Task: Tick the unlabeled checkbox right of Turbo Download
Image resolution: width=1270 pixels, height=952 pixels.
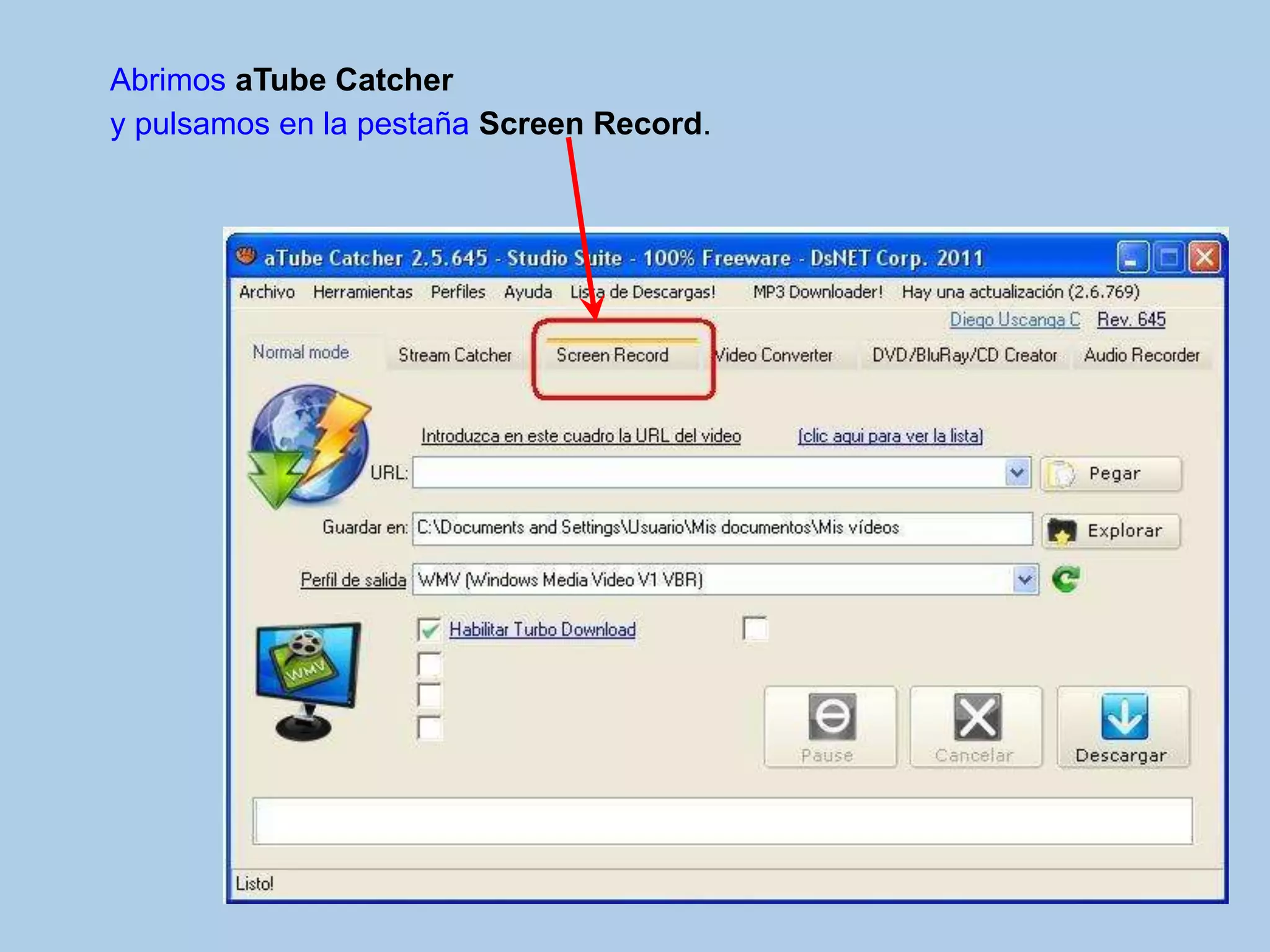Action: pyautogui.click(x=755, y=628)
